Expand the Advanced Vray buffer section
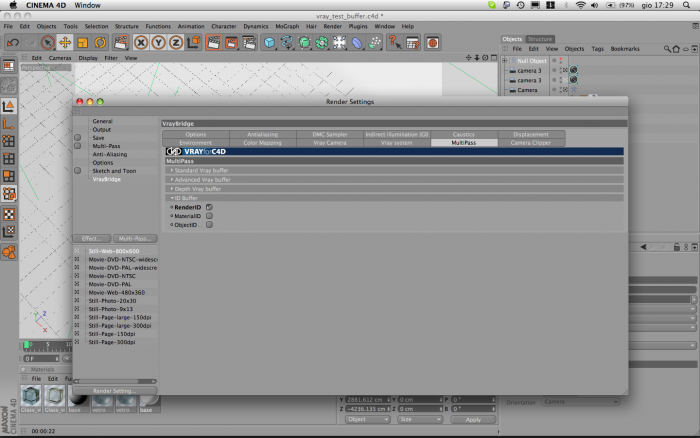Viewport: 700px width, 438px height. click(x=172, y=179)
